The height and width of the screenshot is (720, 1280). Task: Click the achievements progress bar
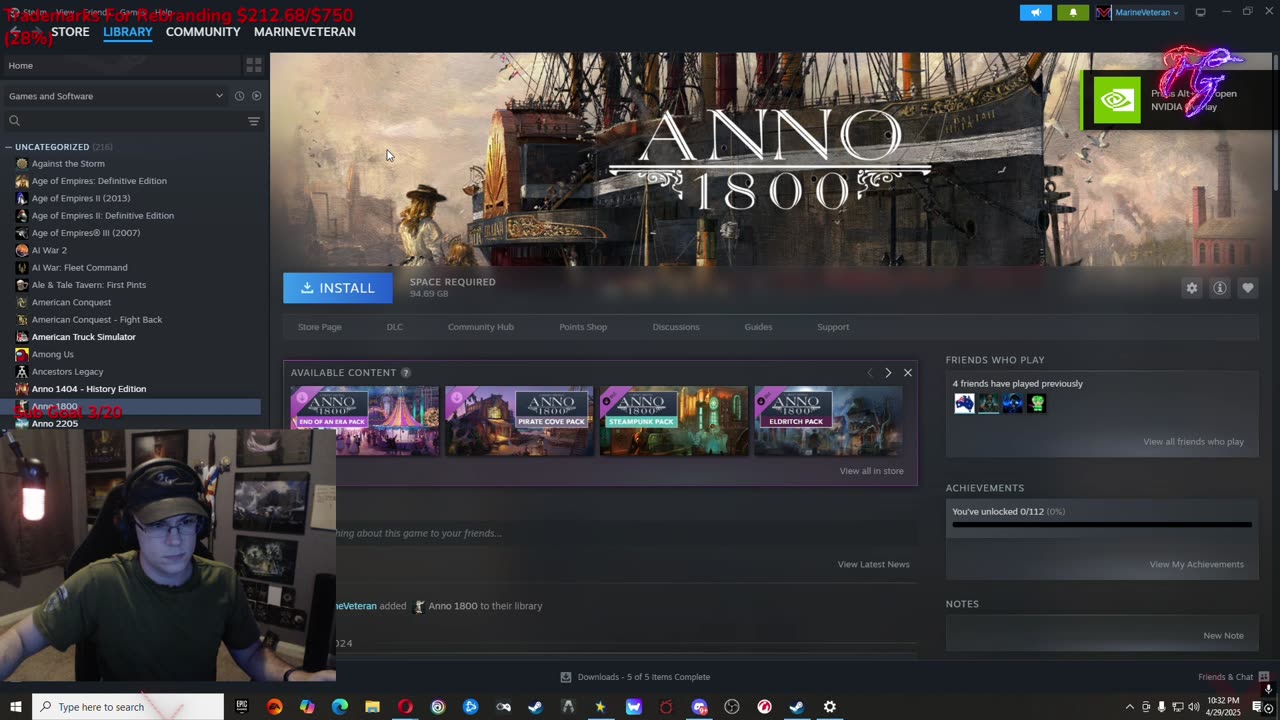(1102, 524)
